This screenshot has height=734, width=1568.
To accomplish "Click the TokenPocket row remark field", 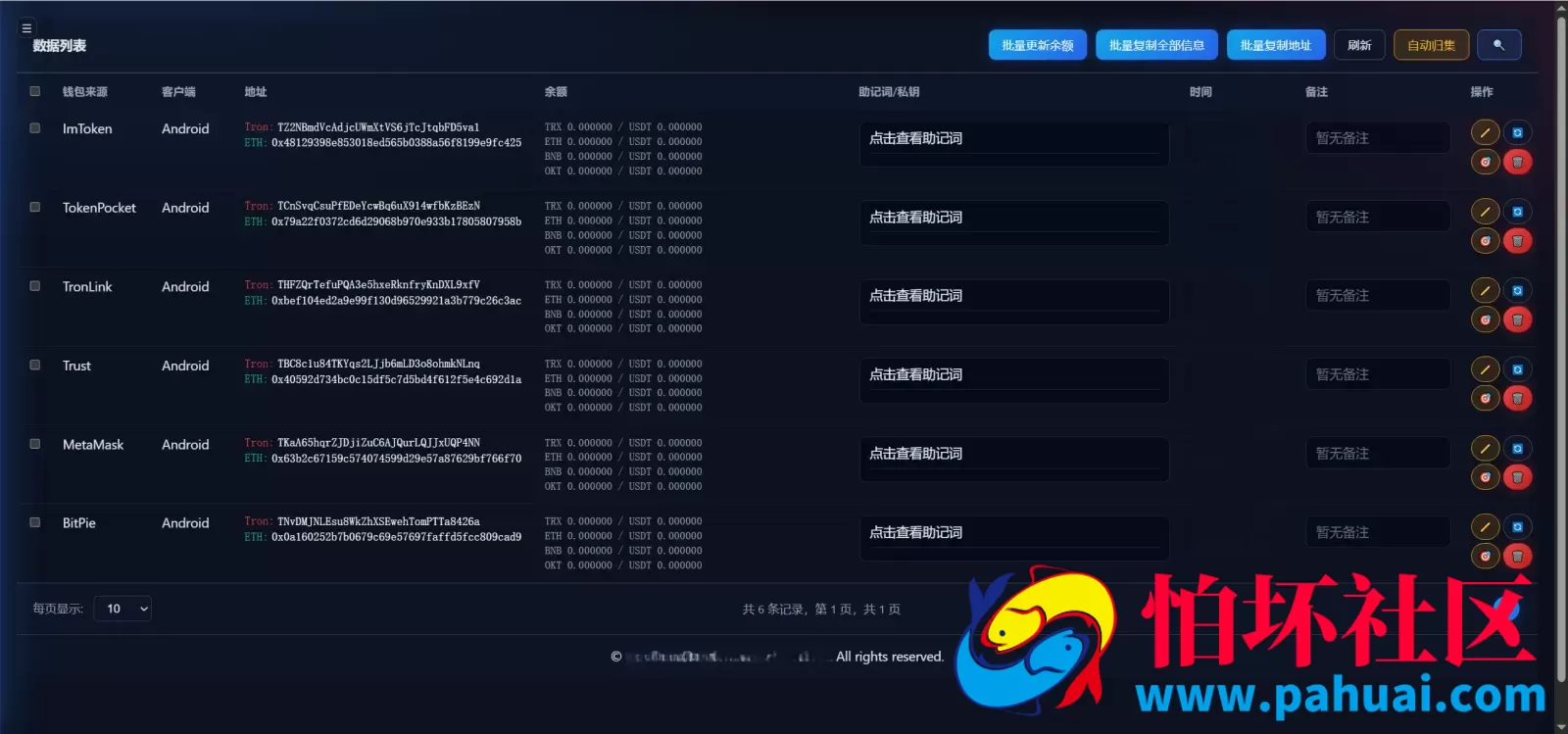I will [1378, 218].
